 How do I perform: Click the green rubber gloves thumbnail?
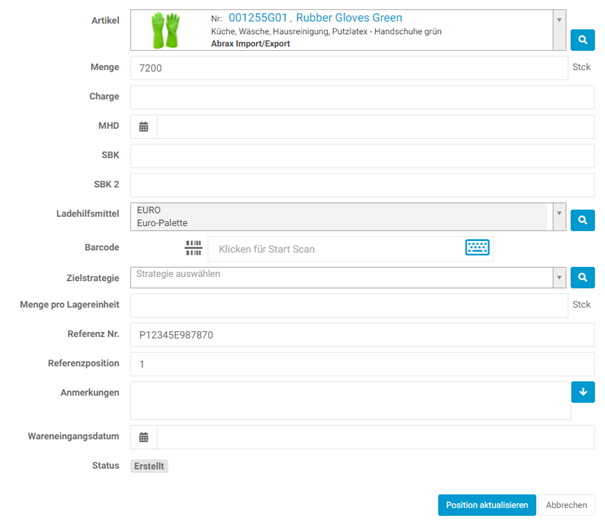click(x=163, y=30)
